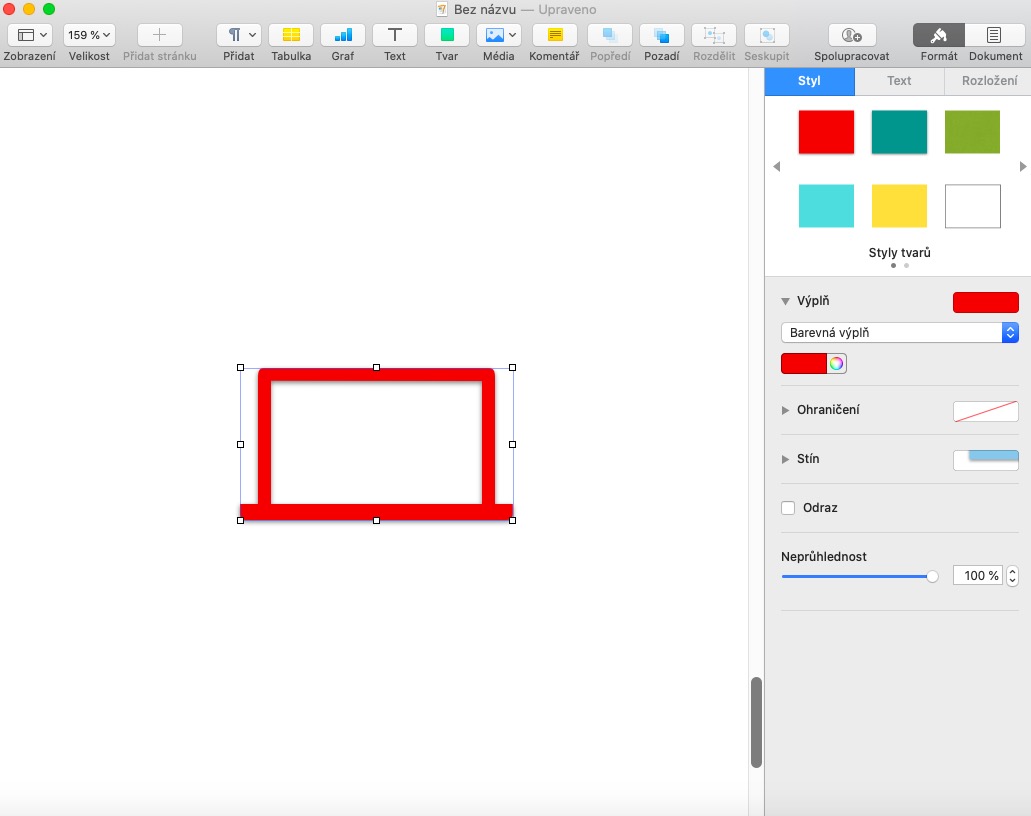Click the Komentář comment icon
Screen dimensions: 1031x816
(x=554, y=35)
